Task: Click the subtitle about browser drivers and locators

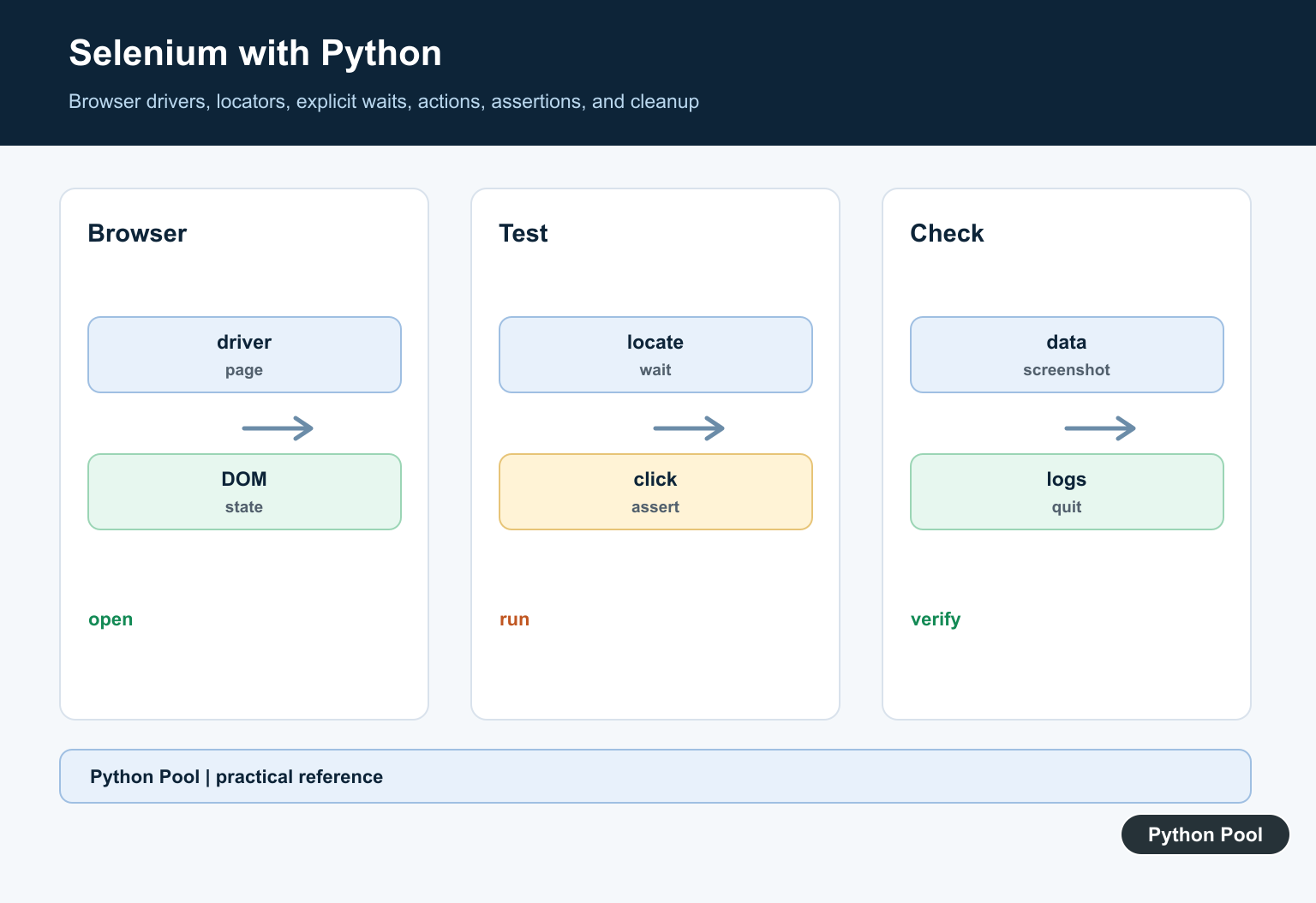Action: (x=384, y=101)
